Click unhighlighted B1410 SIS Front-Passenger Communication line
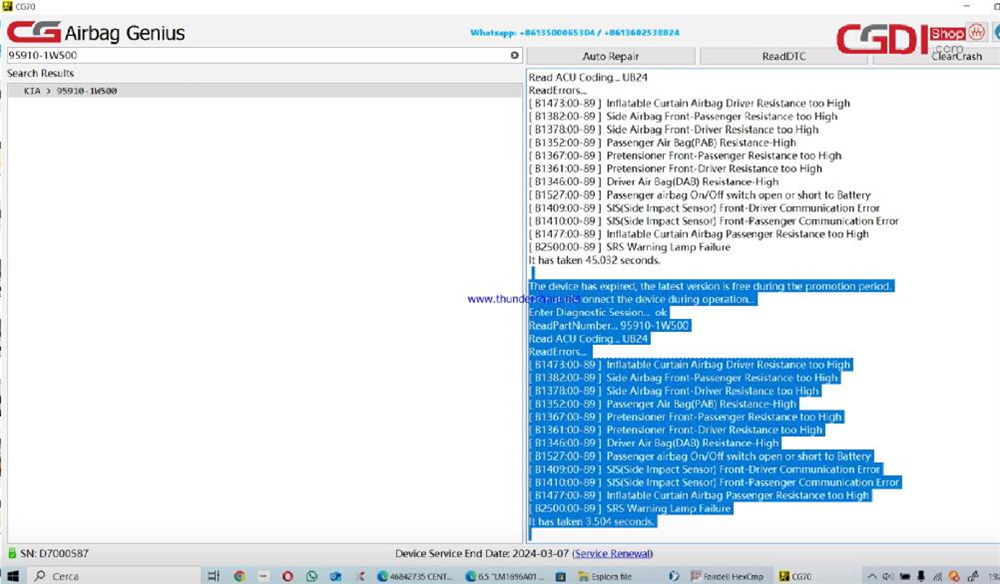 714,221
